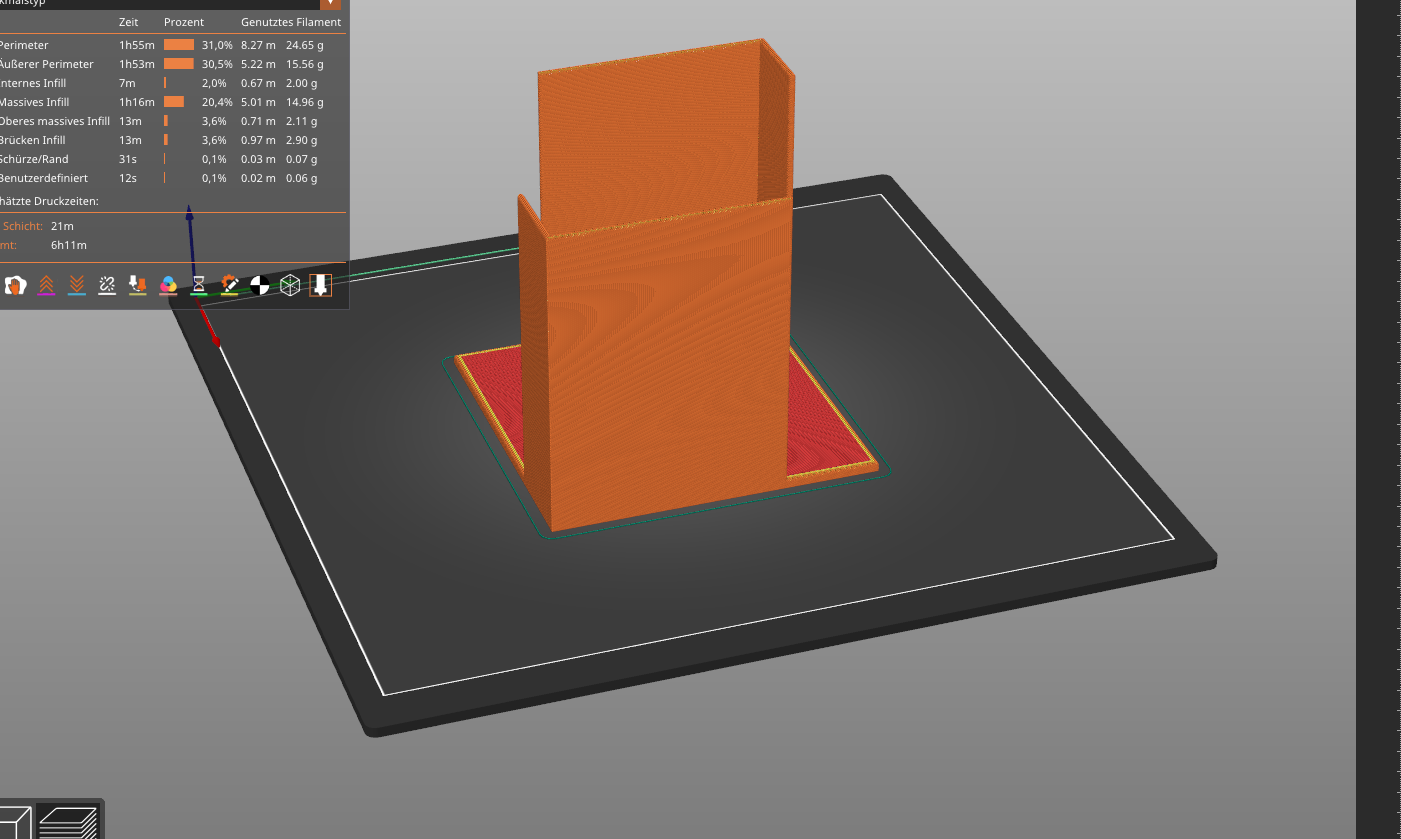This screenshot has height=839, width=1401.
Task: Click the Brücken Infill legend entry
Action: coord(33,140)
